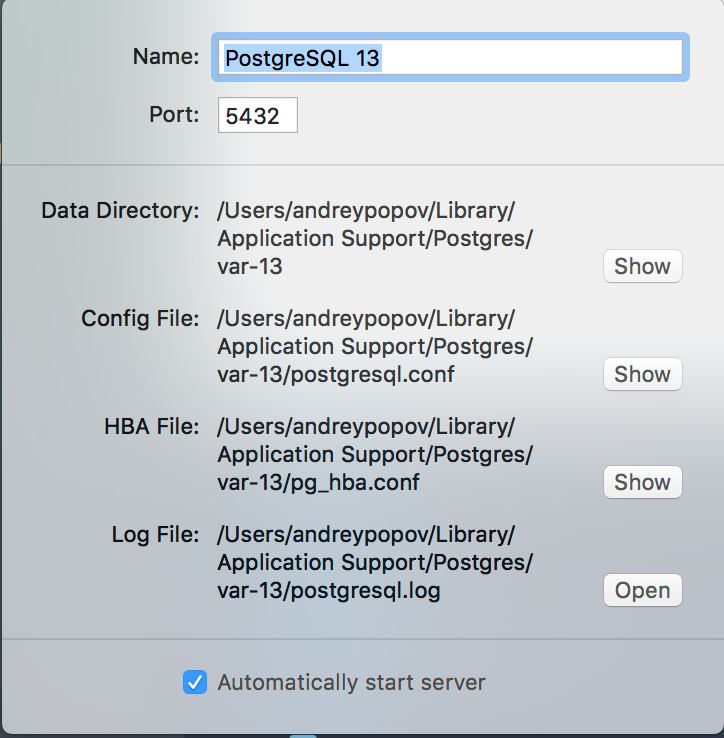724x738 pixels.
Task: Select the Data Directory path ending in var-13
Action: [375, 238]
